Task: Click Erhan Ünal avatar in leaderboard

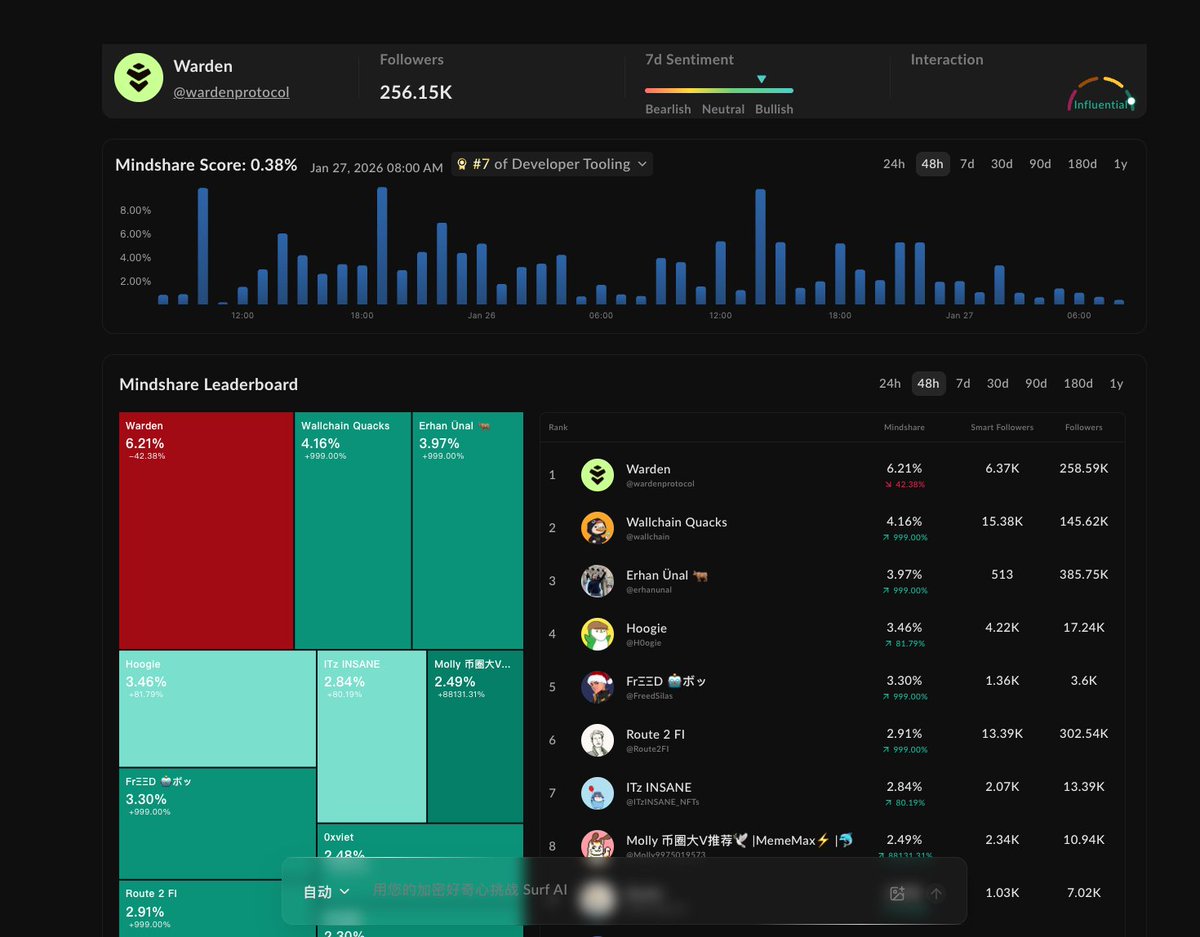Action: pyautogui.click(x=597, y=581)
